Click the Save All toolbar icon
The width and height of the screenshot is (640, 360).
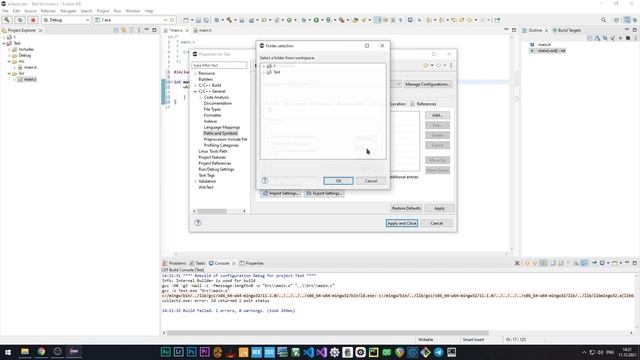click(206, 20)
